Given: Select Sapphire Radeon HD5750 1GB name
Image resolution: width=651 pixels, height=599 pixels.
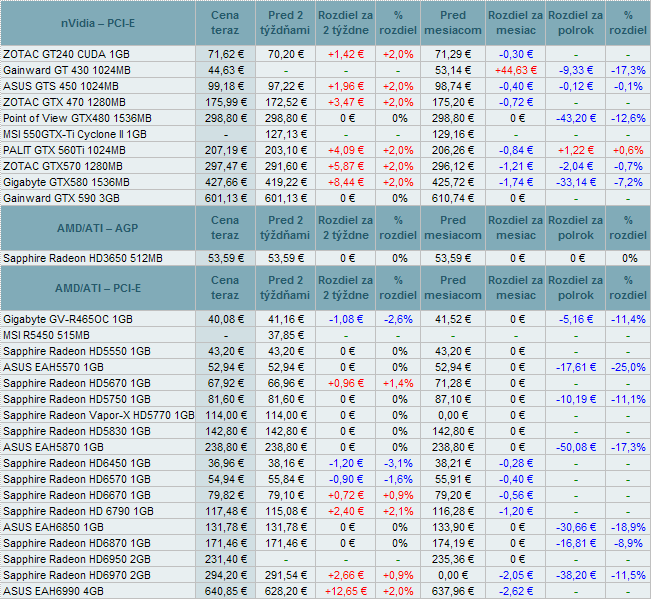Looking at the screenshot, I should (x=77, y=399).
